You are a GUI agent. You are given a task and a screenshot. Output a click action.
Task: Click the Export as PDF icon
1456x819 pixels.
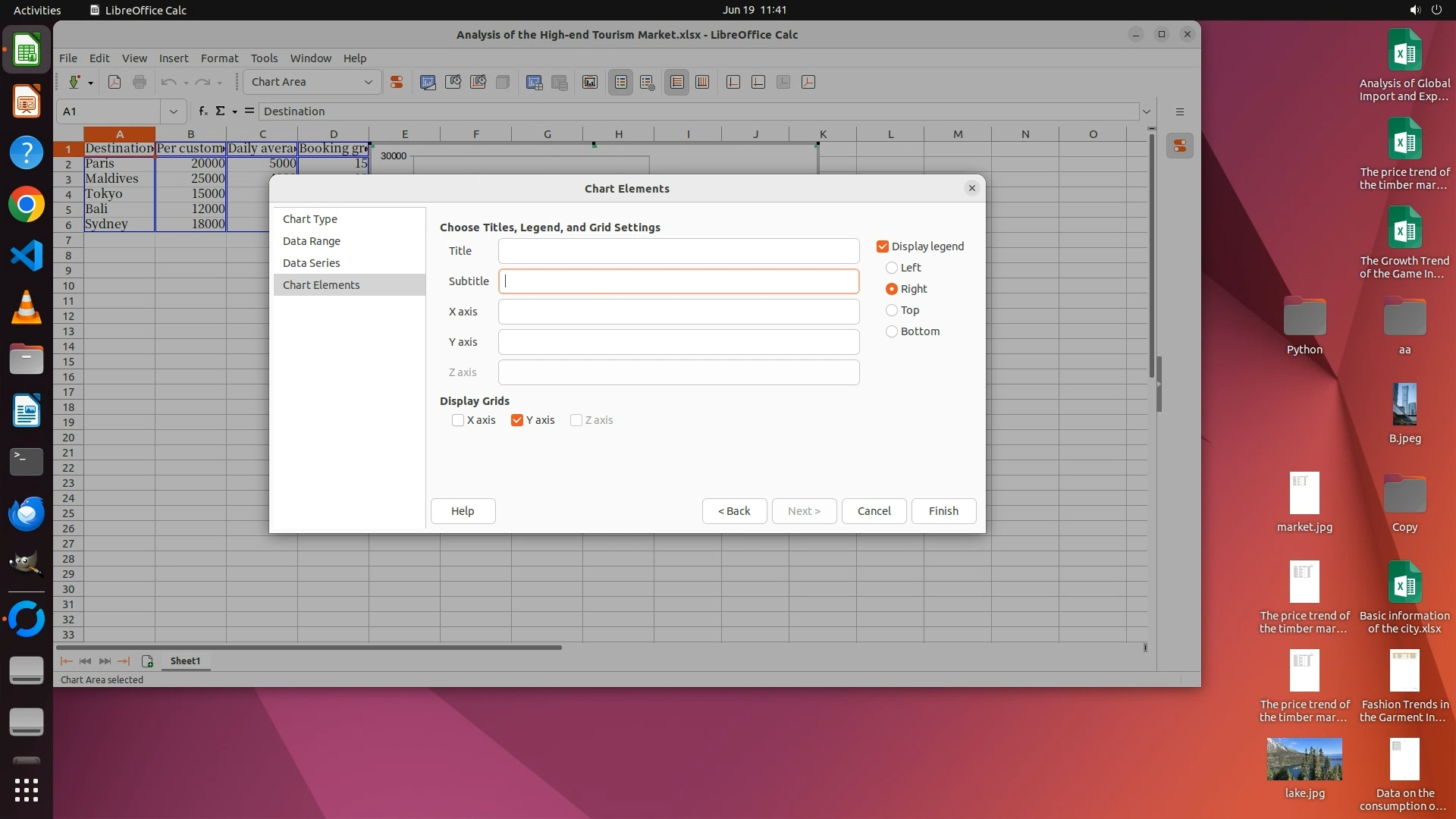(115, 82)
